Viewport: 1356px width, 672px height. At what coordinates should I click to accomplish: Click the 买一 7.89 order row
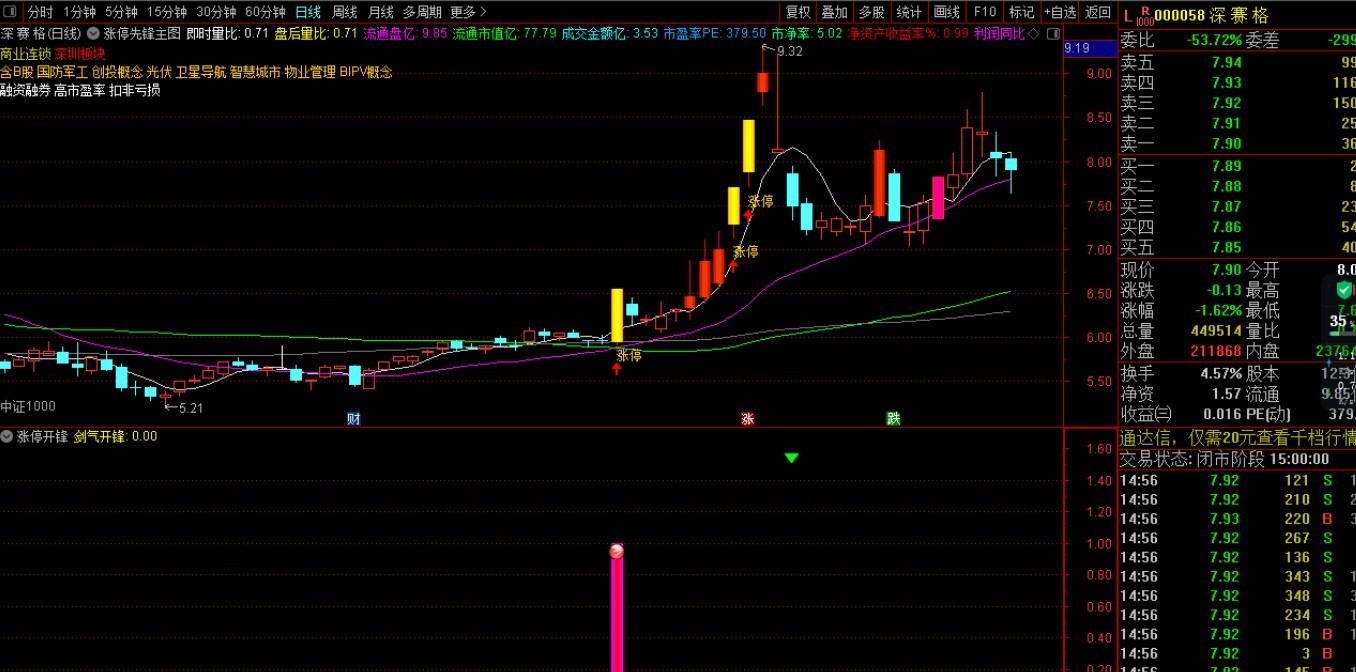(x=1237, y=166)
